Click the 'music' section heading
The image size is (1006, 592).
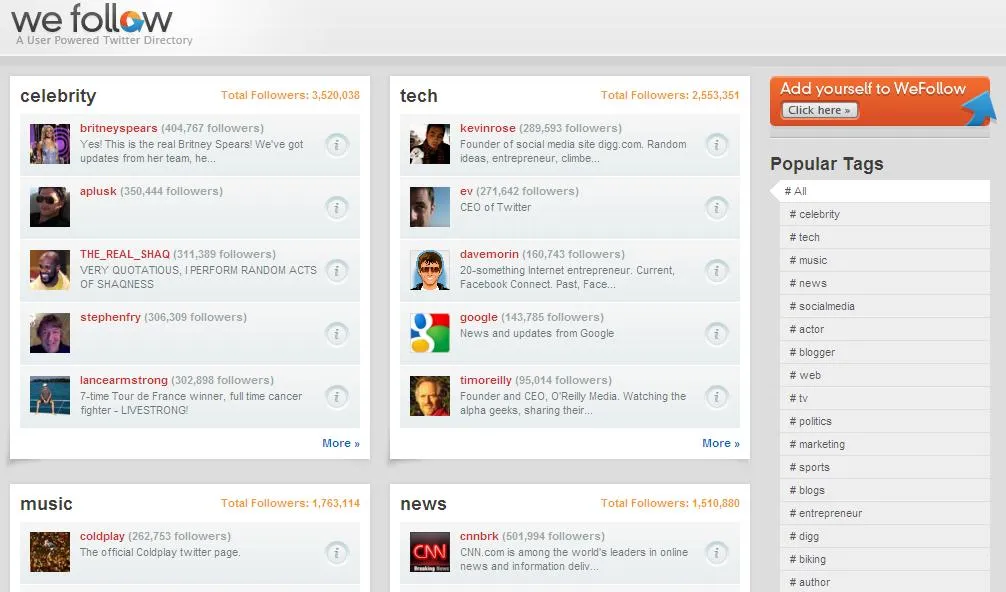pos(46,503)
